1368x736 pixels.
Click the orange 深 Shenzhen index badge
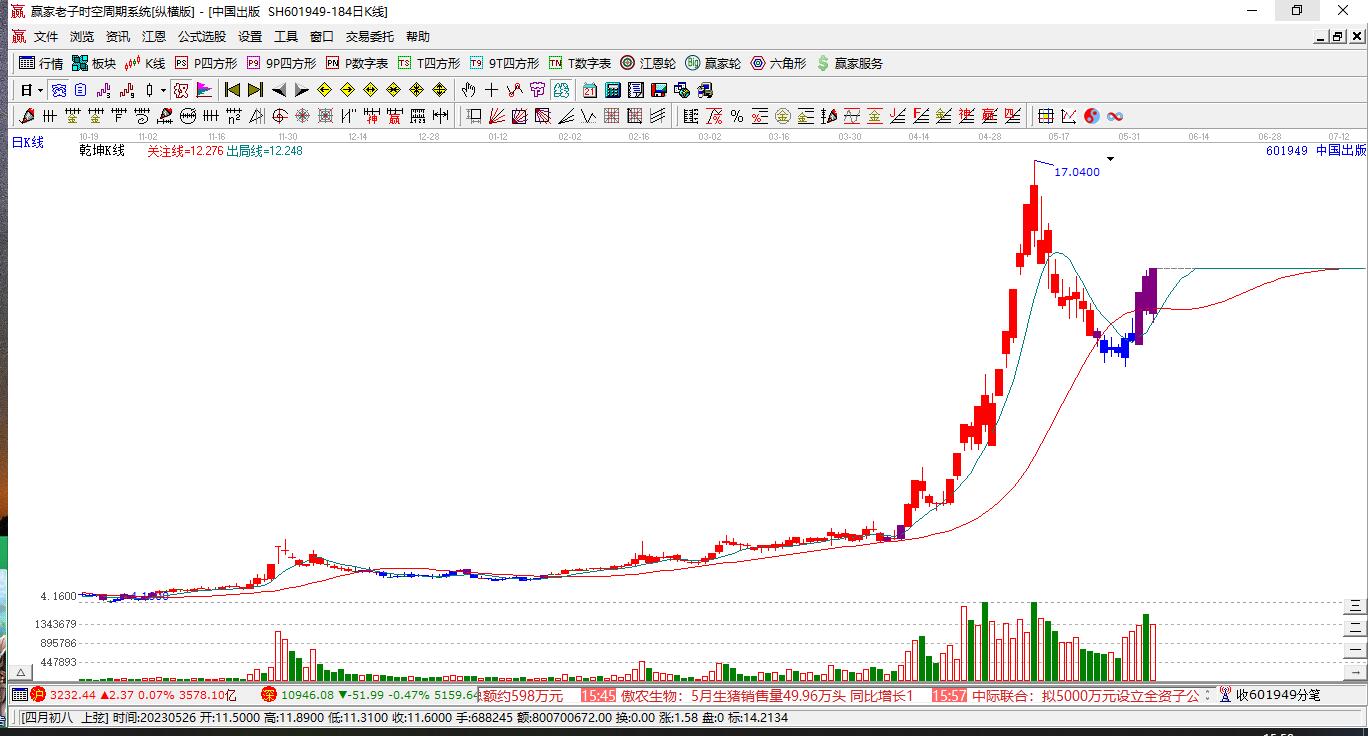coord(268,695)
